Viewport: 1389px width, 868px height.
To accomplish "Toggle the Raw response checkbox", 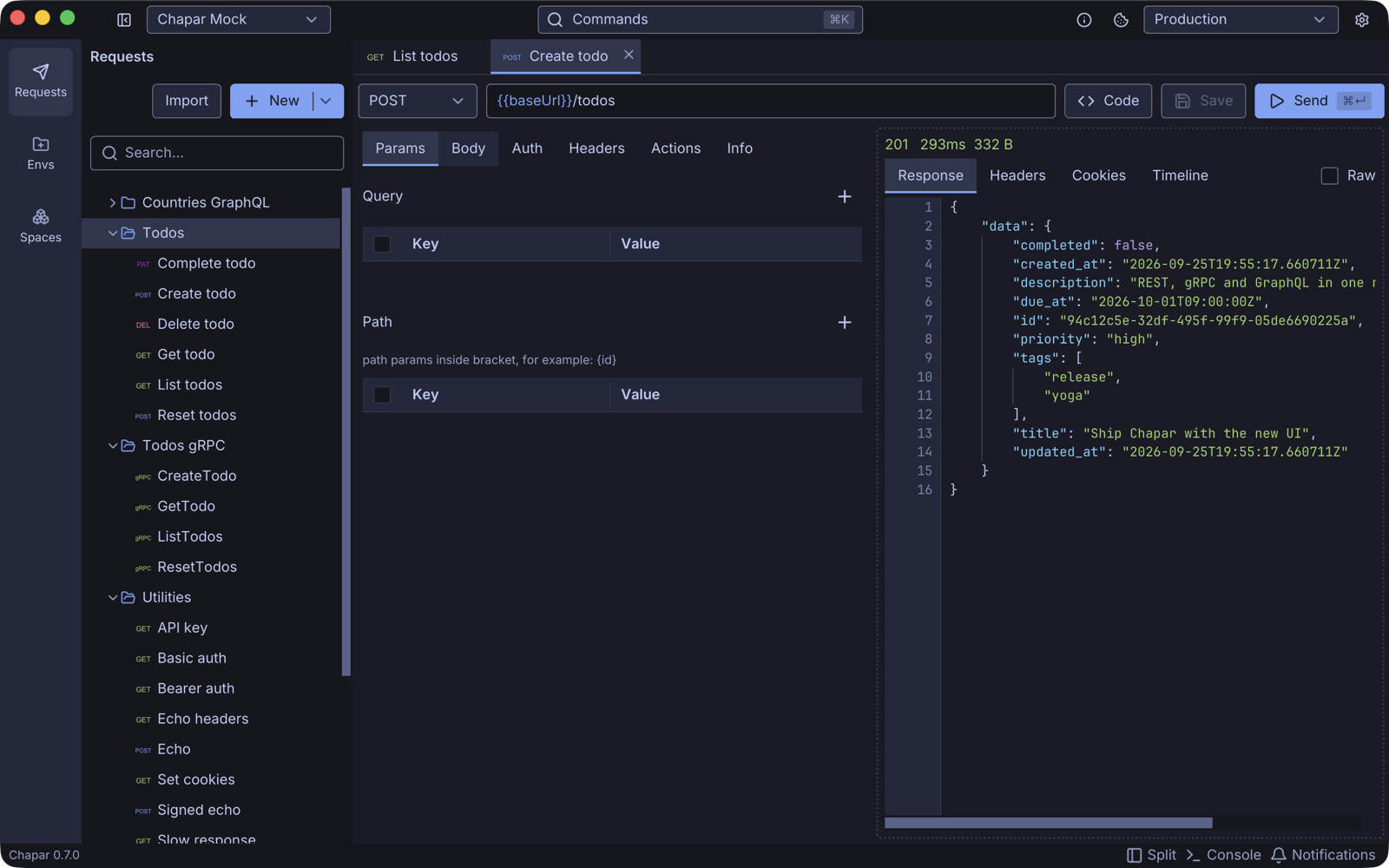I will (1329, 175).
